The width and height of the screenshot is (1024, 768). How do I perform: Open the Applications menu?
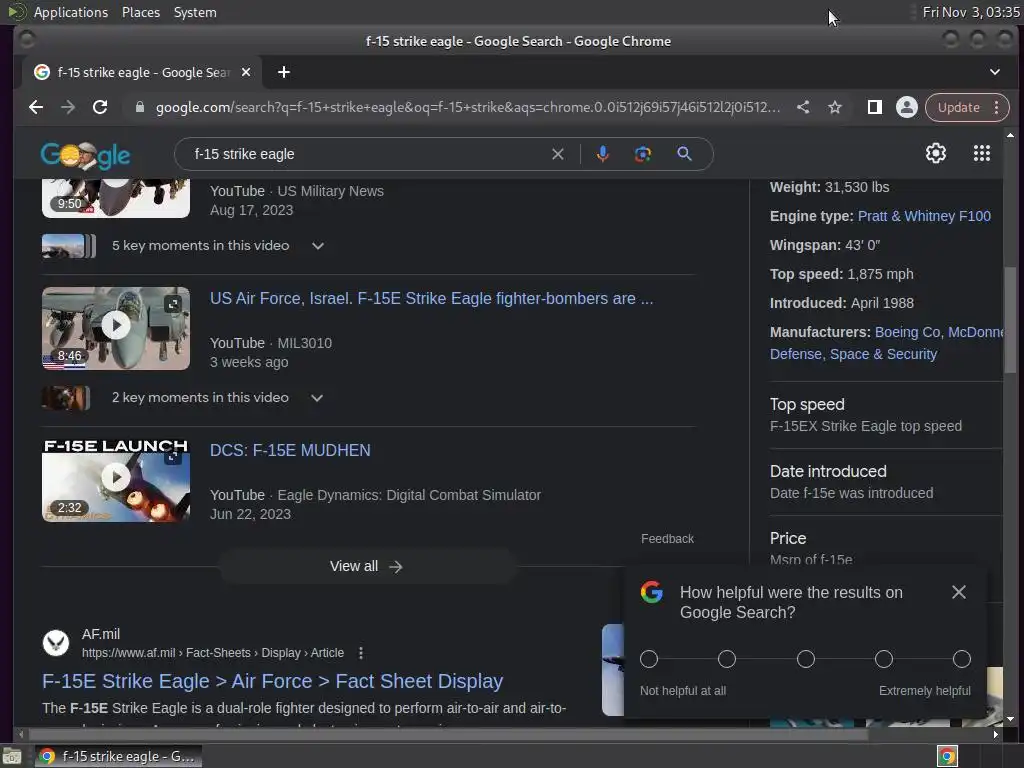point(71,12)
